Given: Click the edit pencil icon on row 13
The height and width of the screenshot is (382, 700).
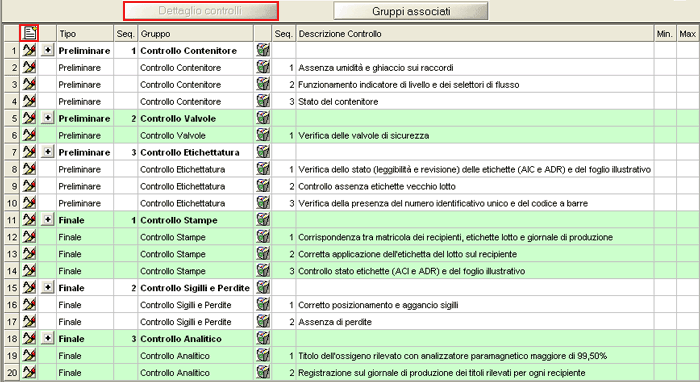Looking at the screenshot, I should pyautogui.click(x=29, y=254).
